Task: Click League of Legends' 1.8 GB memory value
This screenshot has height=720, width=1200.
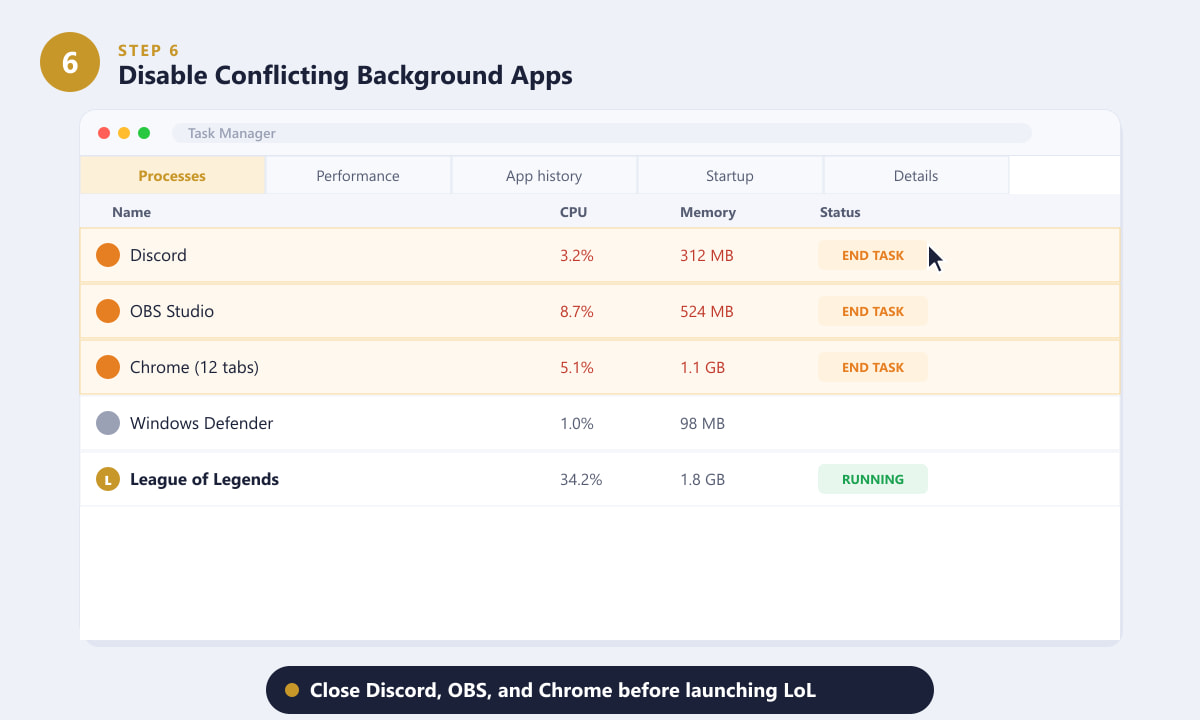Action: [x=702, y=479]
